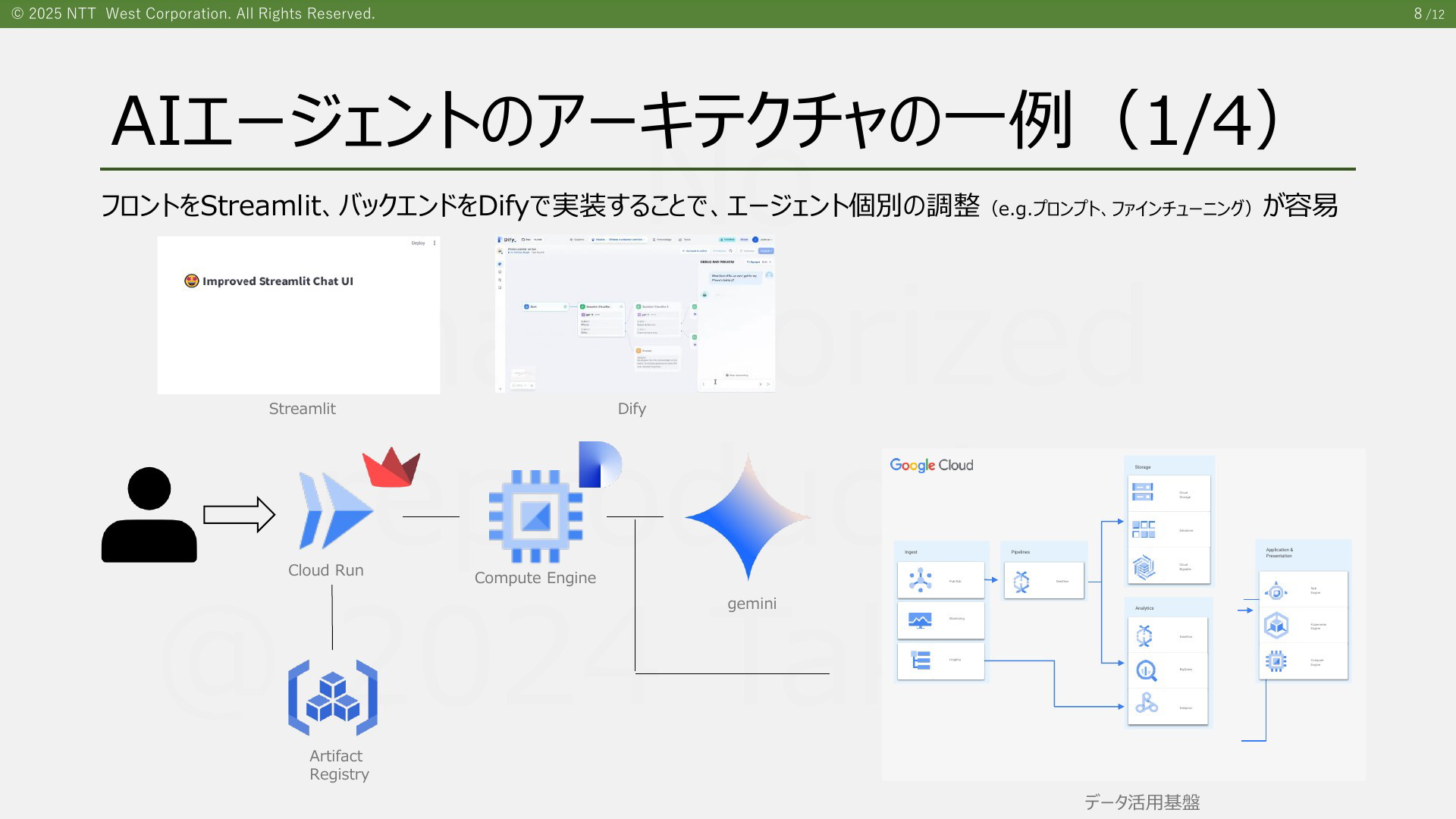The image size is (1456, 819).
Task: Select the Dify workflow screenshot thumbnail
Action: tap(635, 314)
